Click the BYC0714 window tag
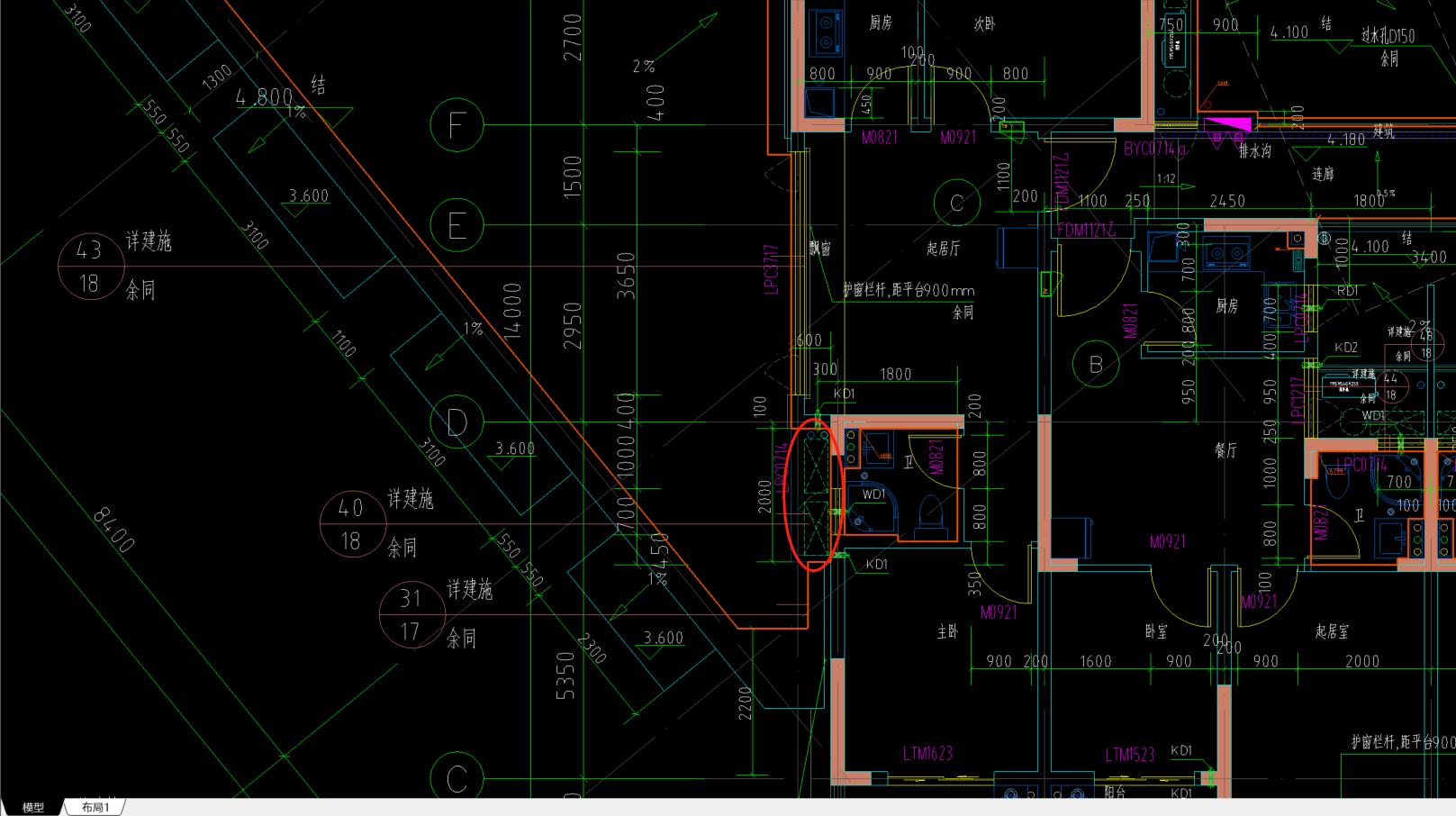1456x816 pixels. pos(1154,149)
